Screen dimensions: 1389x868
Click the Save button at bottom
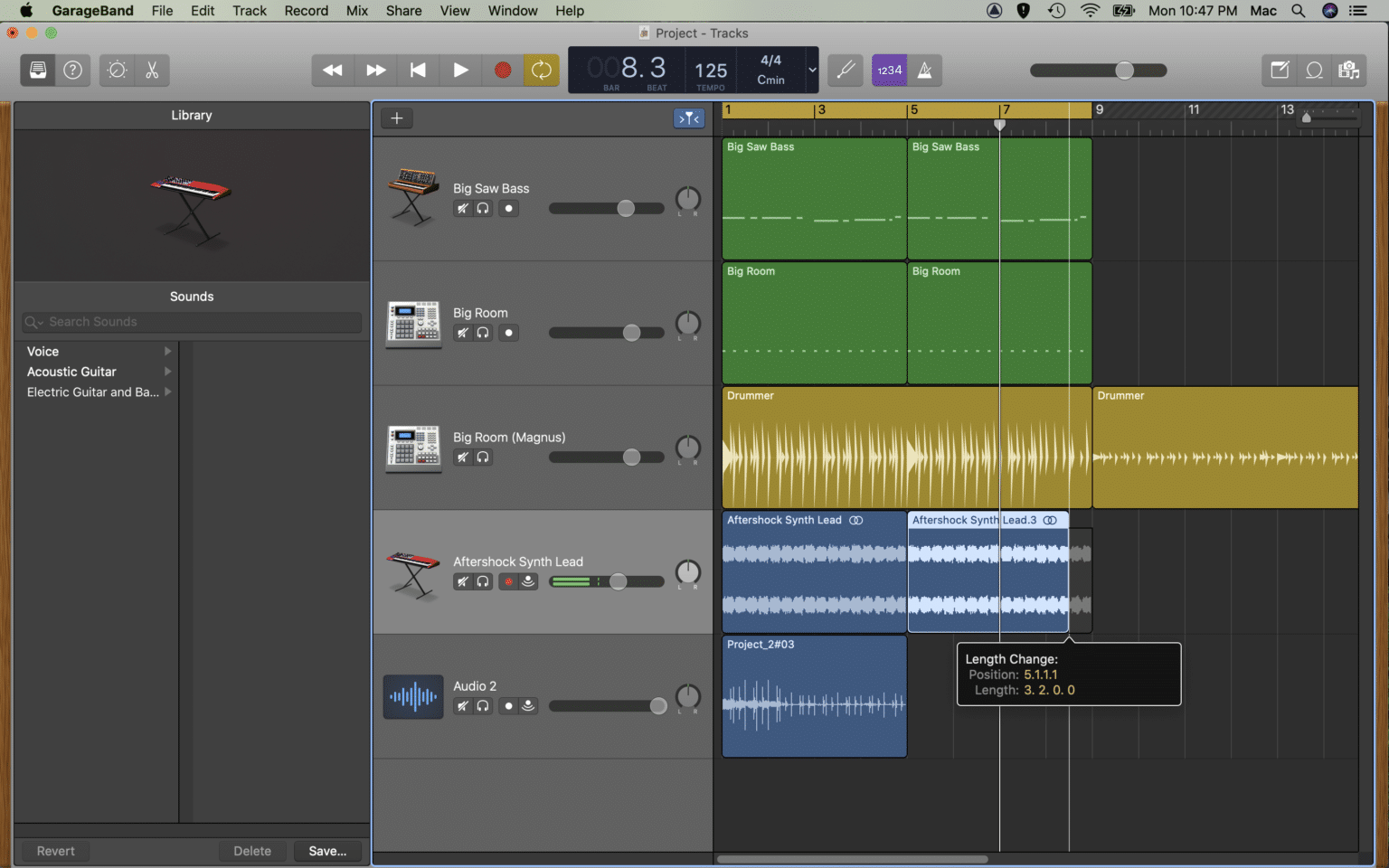pyautogui.click(x=327, y=850)
